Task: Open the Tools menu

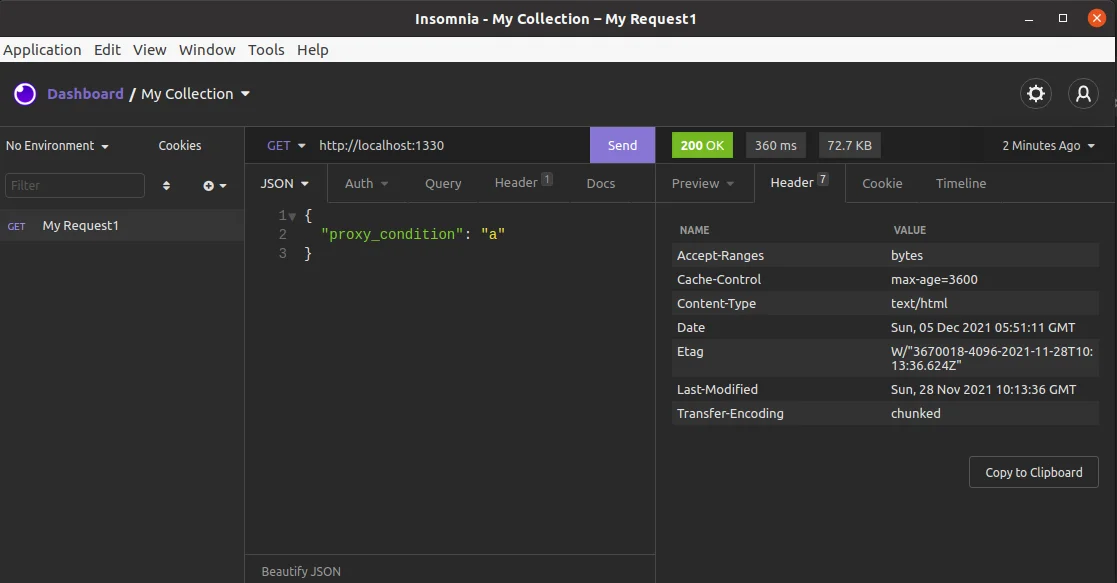Action: point(266,50)
